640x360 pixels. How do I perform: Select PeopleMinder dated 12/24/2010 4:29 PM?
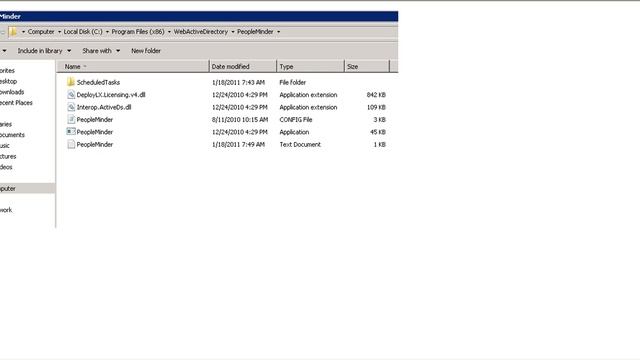(x=95, y=132)
